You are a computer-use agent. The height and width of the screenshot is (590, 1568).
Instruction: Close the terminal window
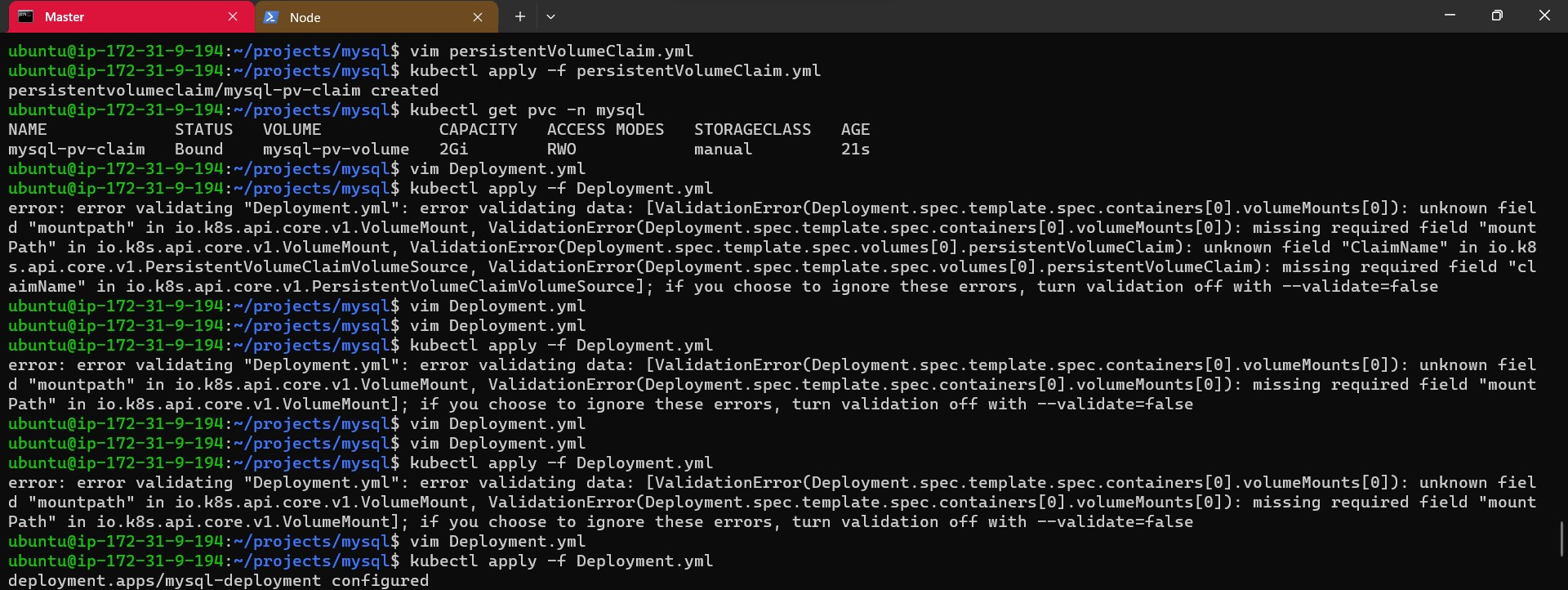[x=1544, y=16]
